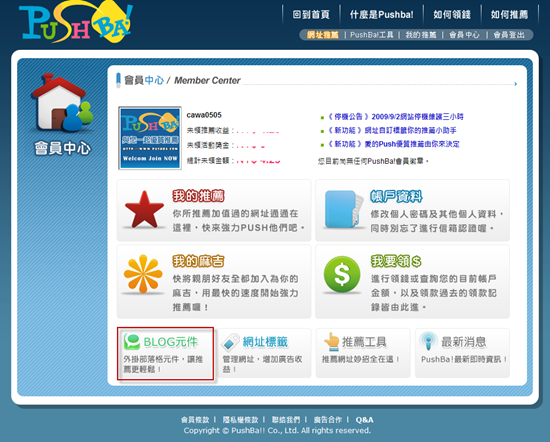Click the pointing hand icon
Screen dimensions: 550x442
pyautogui.click(x=331, y=341)
